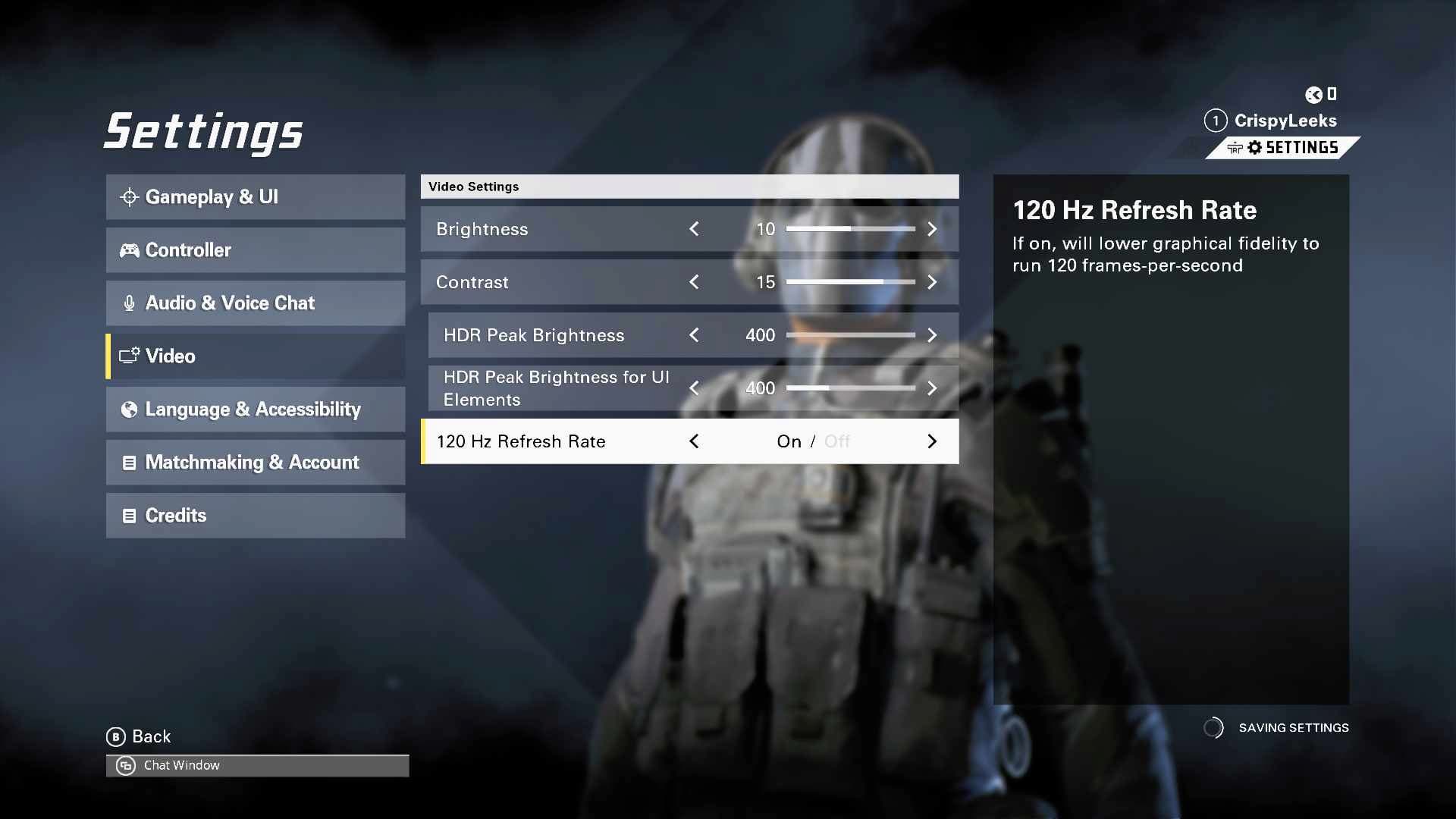Screen dimensions: 1456x819
Task: Click the Language & Accessibility globe icon
Action: [x=128, y=408]
